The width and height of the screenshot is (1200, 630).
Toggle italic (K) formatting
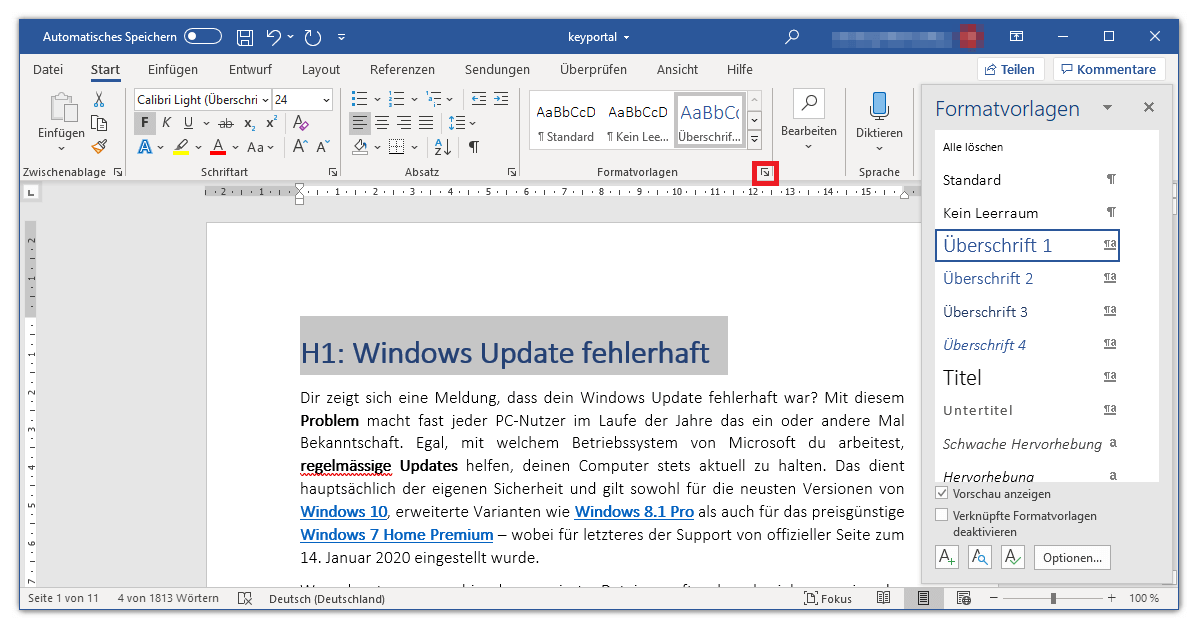pos(166,123)
